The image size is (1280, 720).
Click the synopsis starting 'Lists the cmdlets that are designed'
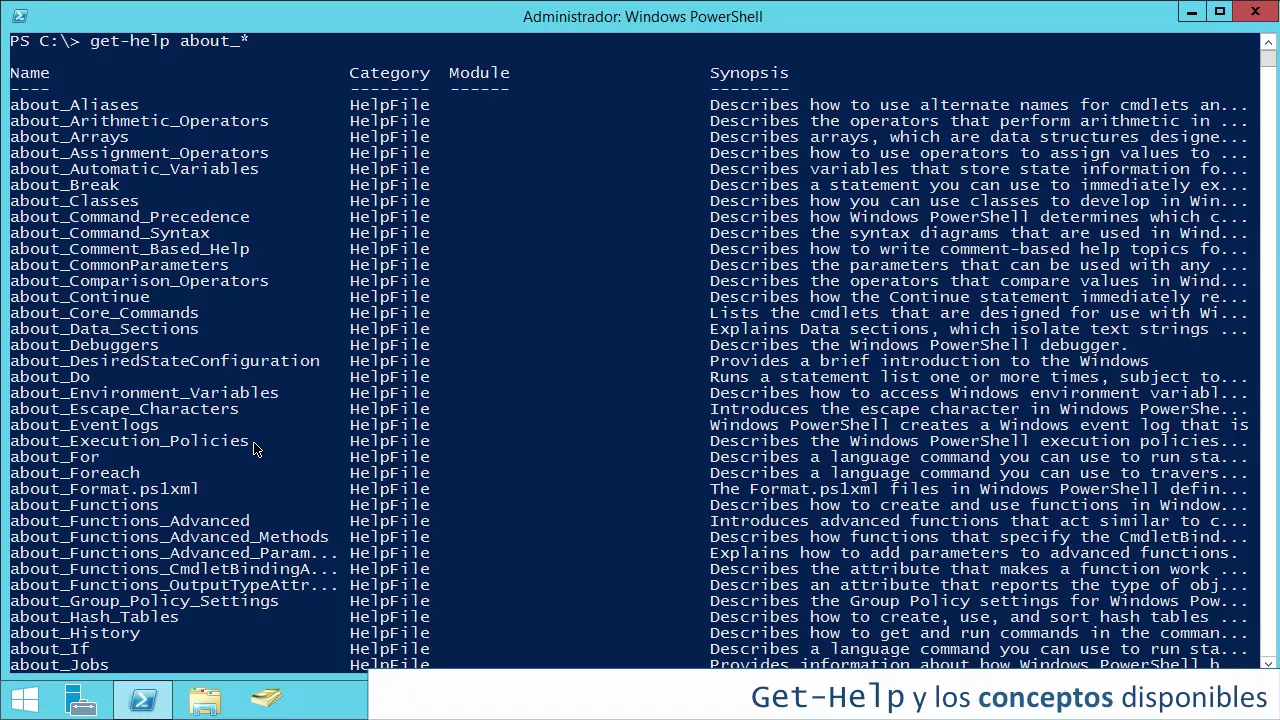(979, 313)
